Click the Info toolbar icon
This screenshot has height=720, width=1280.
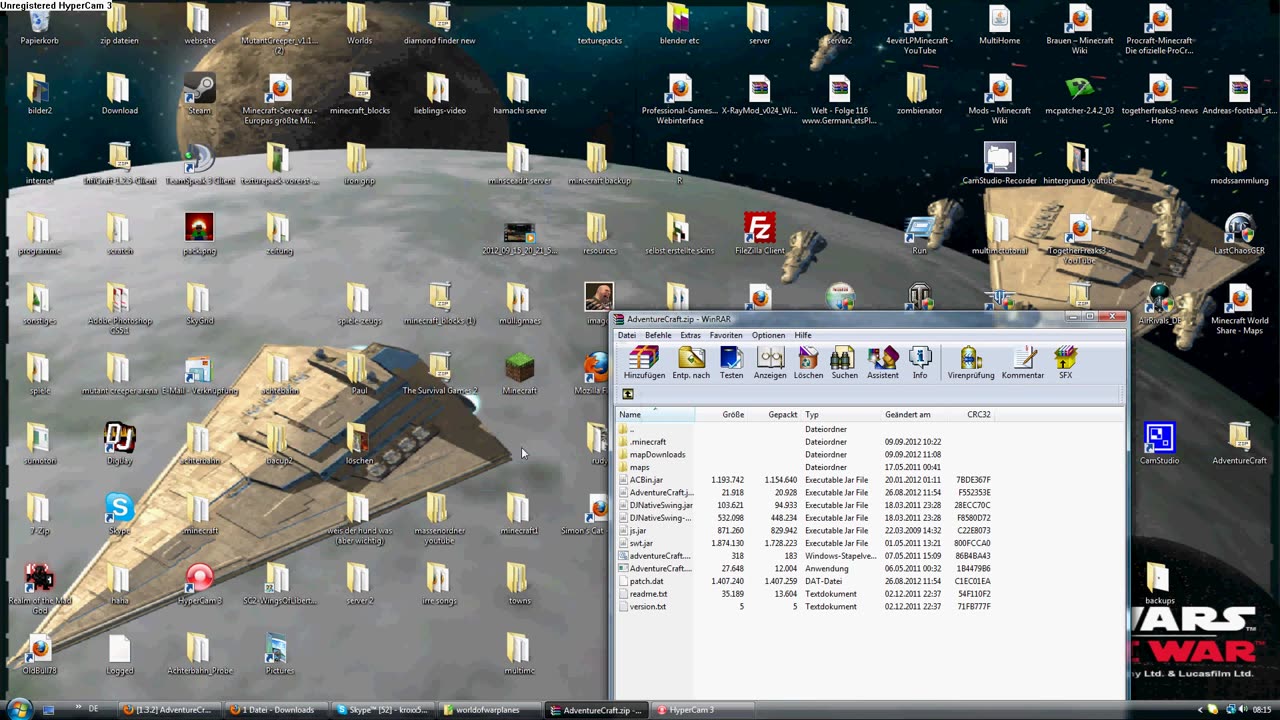pyautogui.click(x=920, y=362)
